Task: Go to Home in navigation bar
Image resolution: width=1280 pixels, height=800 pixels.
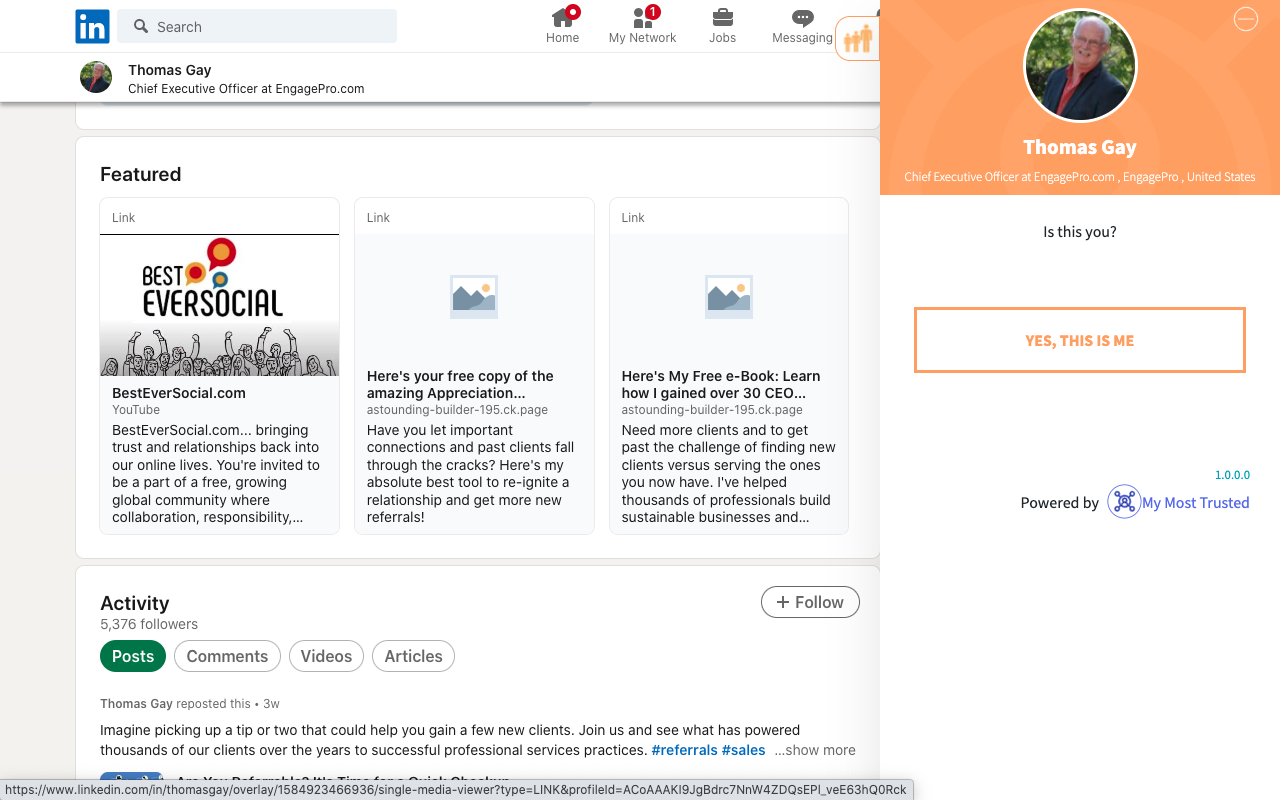Action: 562,26
